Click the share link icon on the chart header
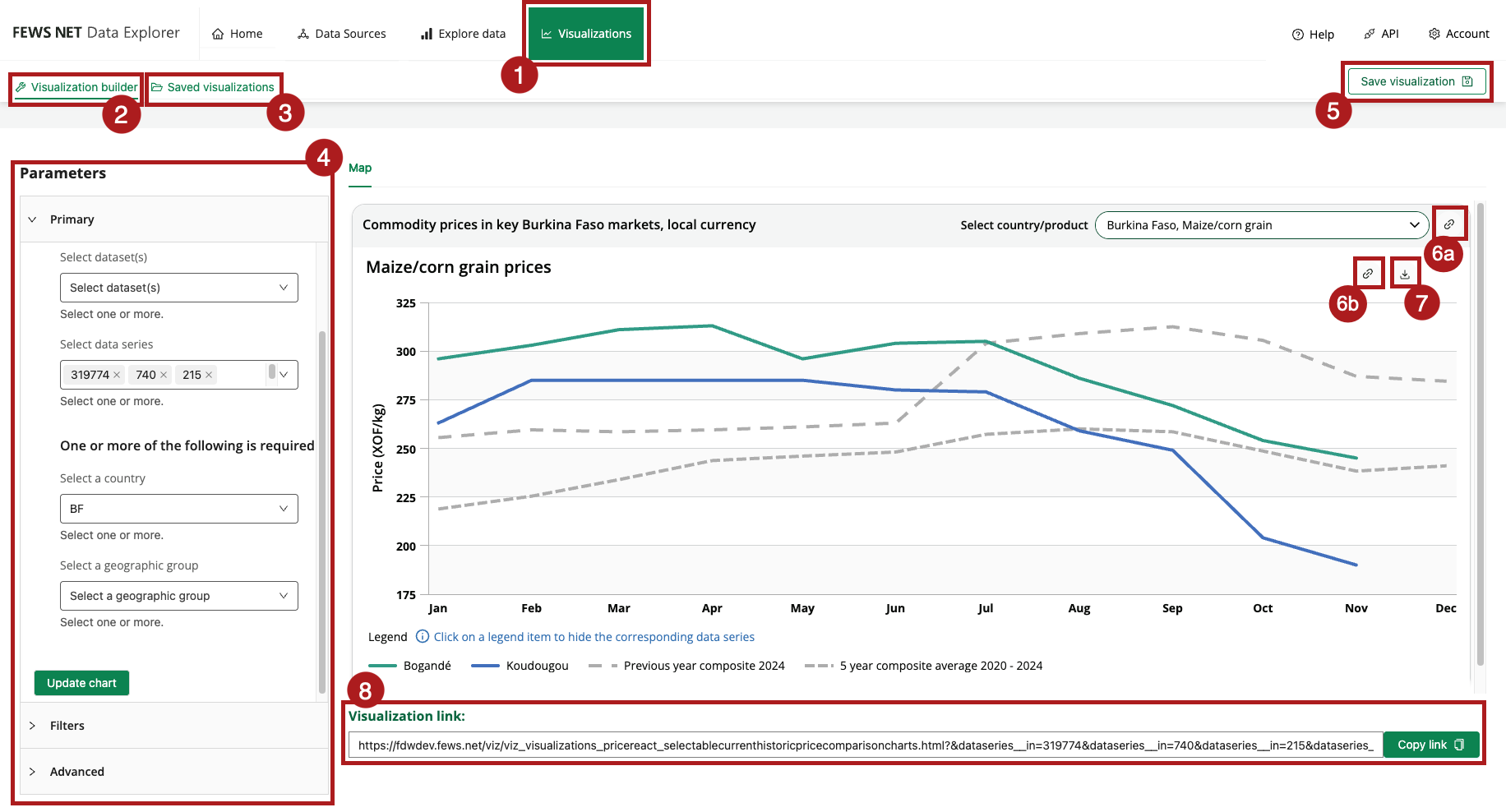The width and height of the screenshot is (1506, 812). click(1367, 274)
